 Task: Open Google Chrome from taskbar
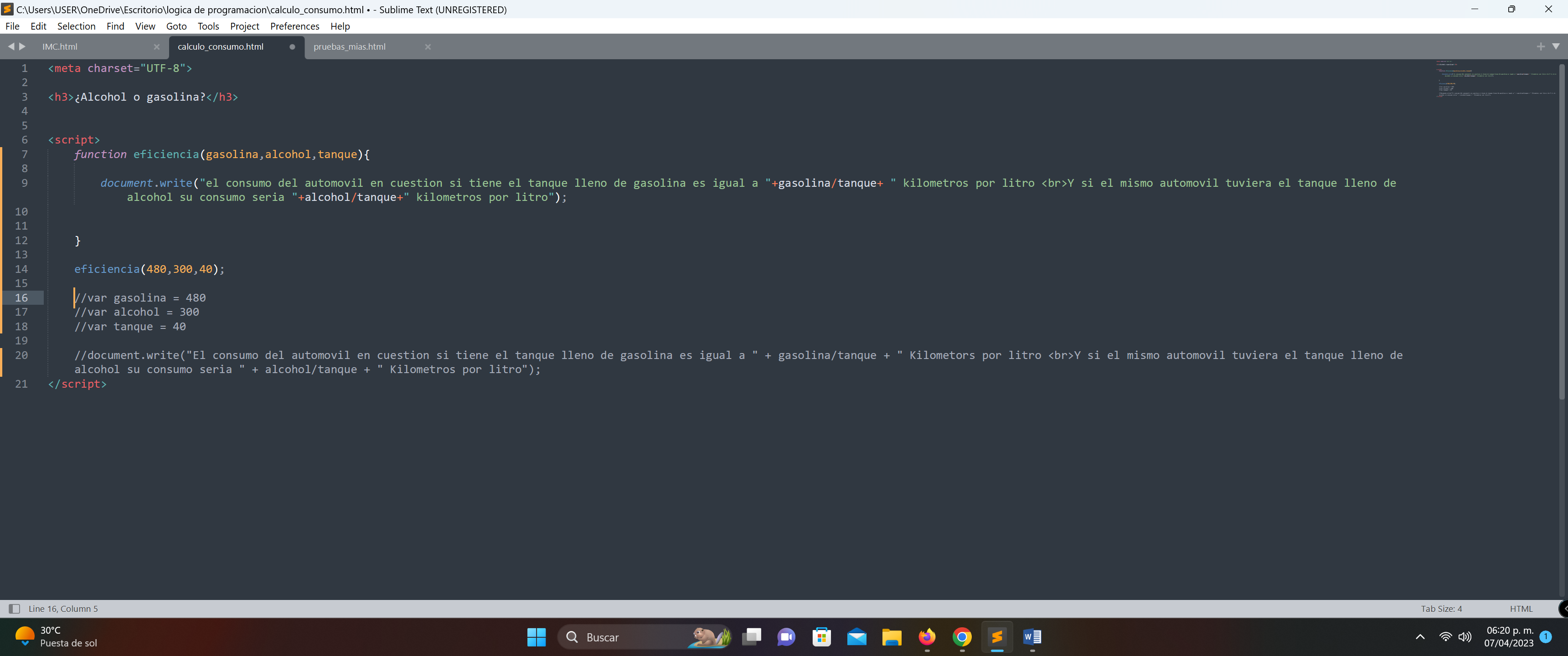[962, 637]
